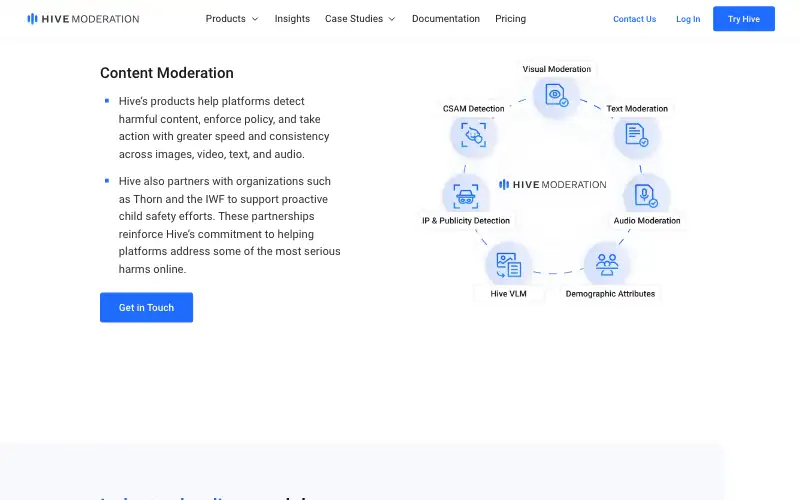Expand the Case Studies dropdown chevron
The width and height of the screenshot is (800, 500).
tap(392, 19)
